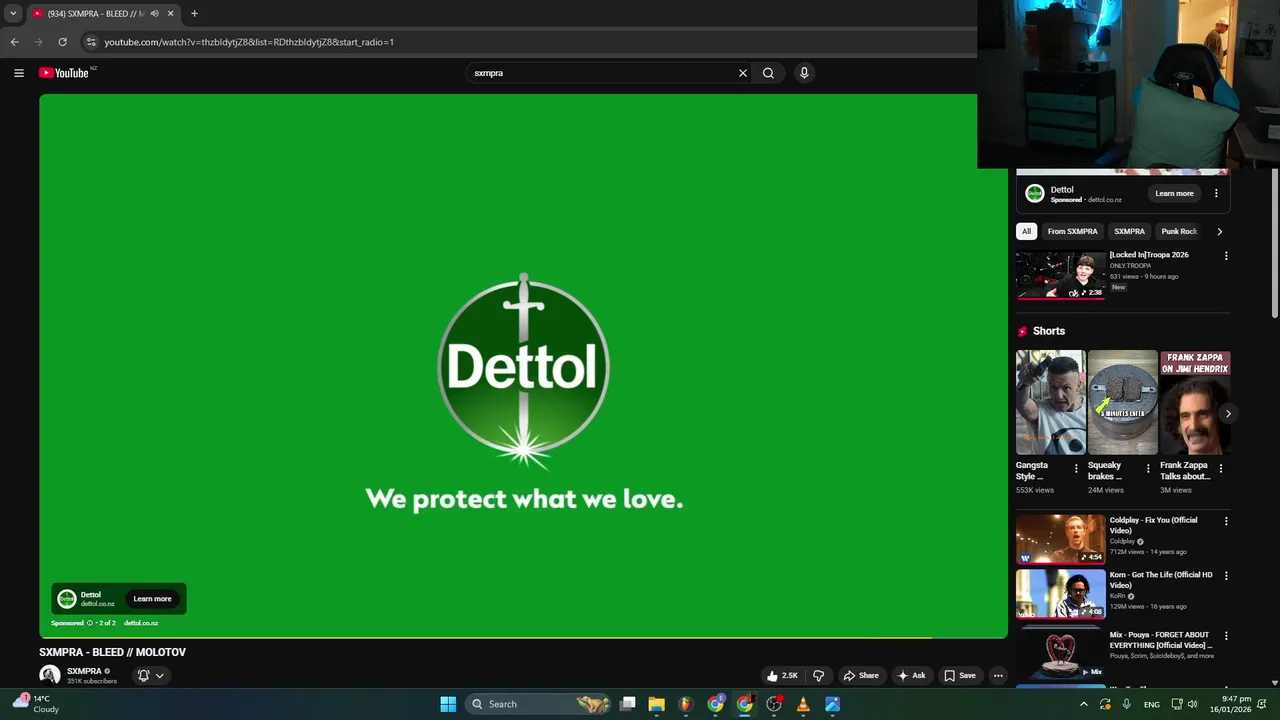This screenshot has height=720, width=1280.
Task: Mute the tab via speaker icon
Action: 154,14
